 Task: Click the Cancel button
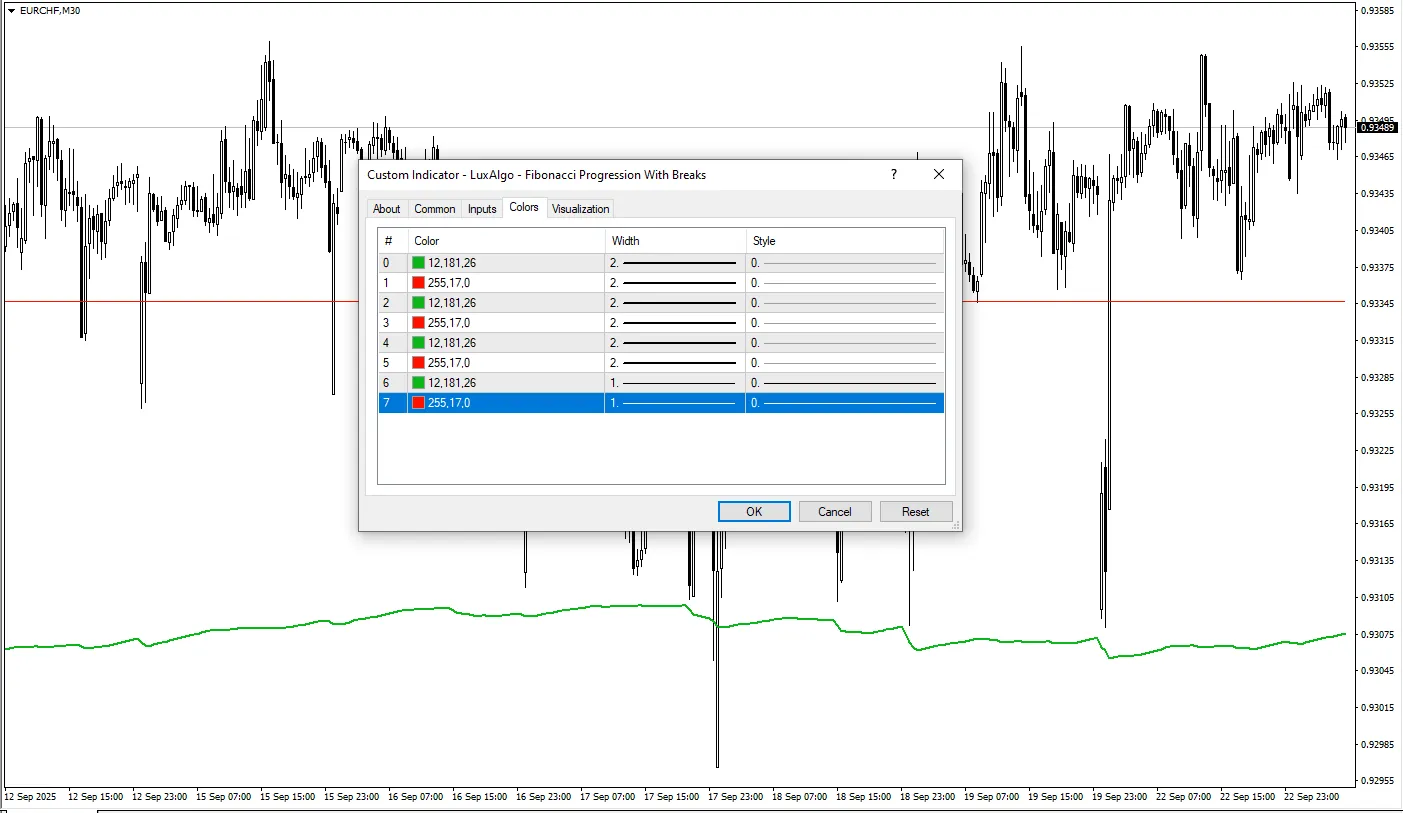[834, 512]
